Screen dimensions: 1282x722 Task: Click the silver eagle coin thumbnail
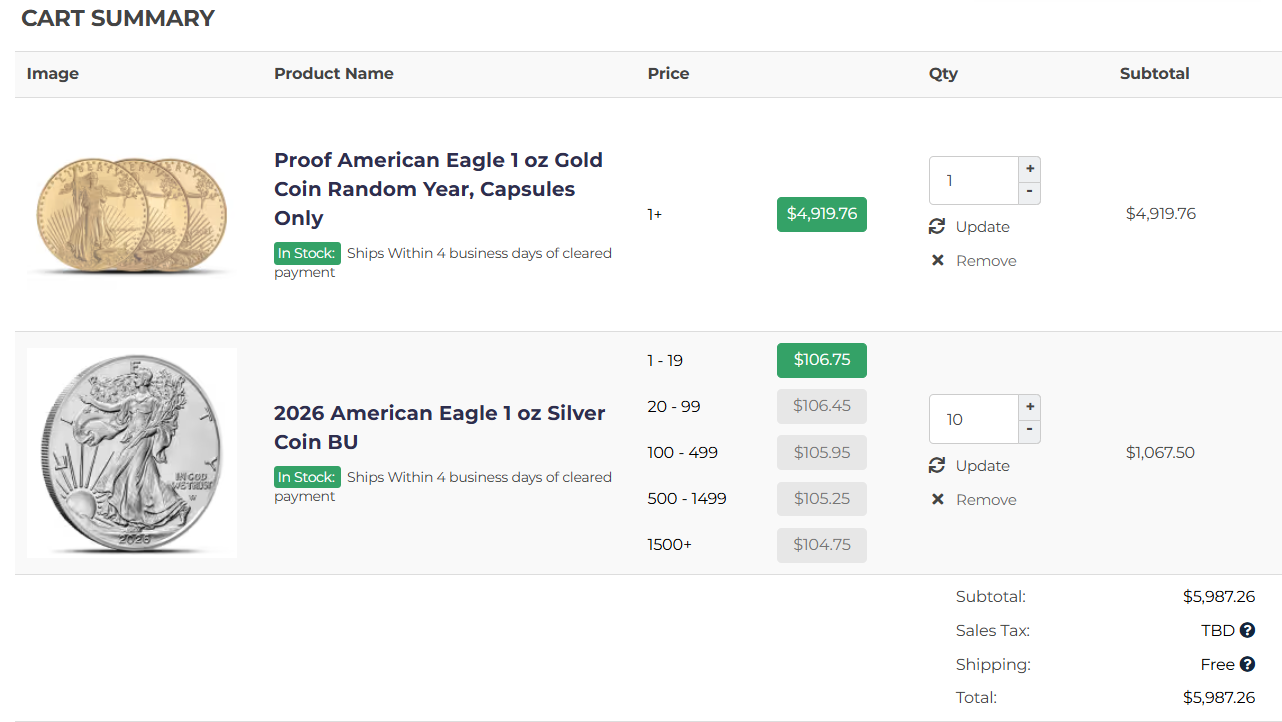click(132, 453)
